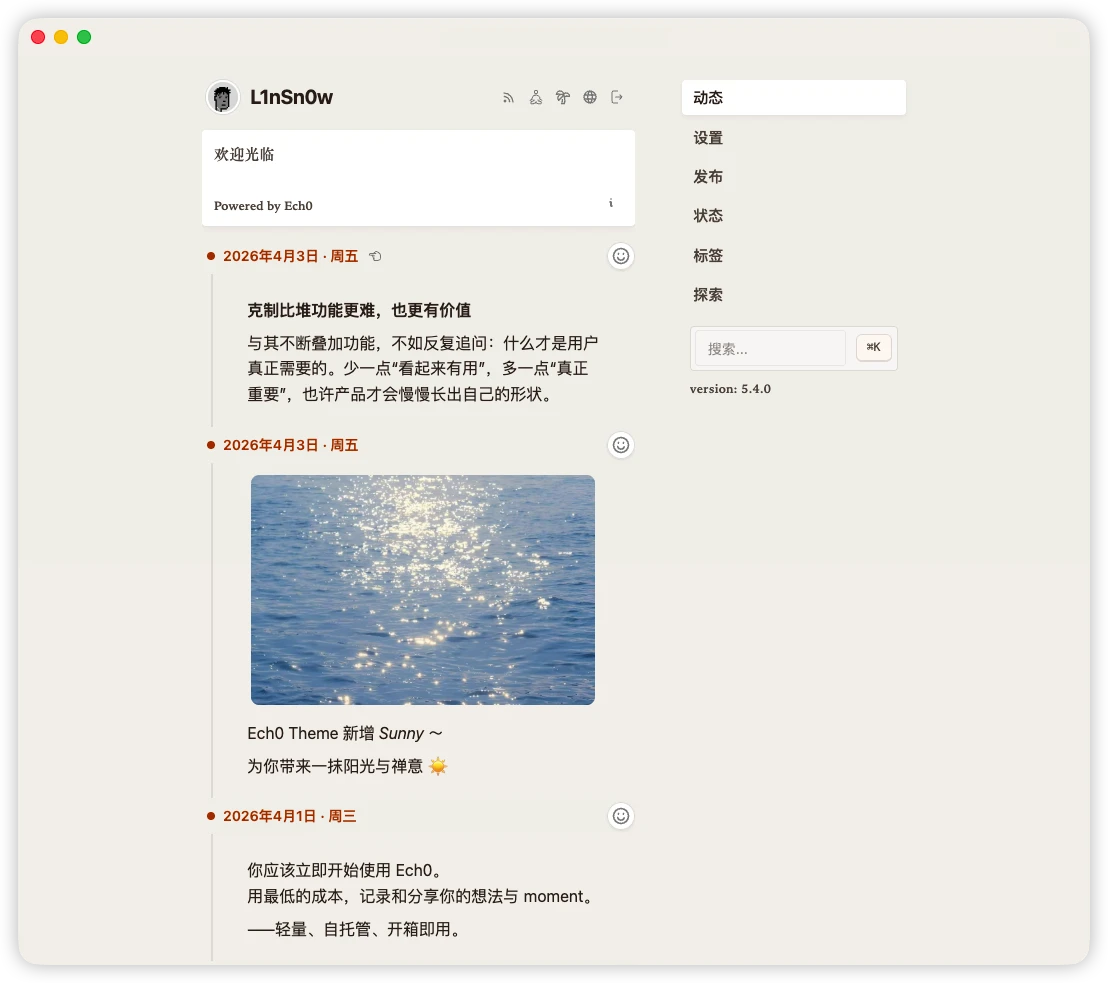Select the 动态 menu item
The image size is (1108, 983).
pos(794,98)
